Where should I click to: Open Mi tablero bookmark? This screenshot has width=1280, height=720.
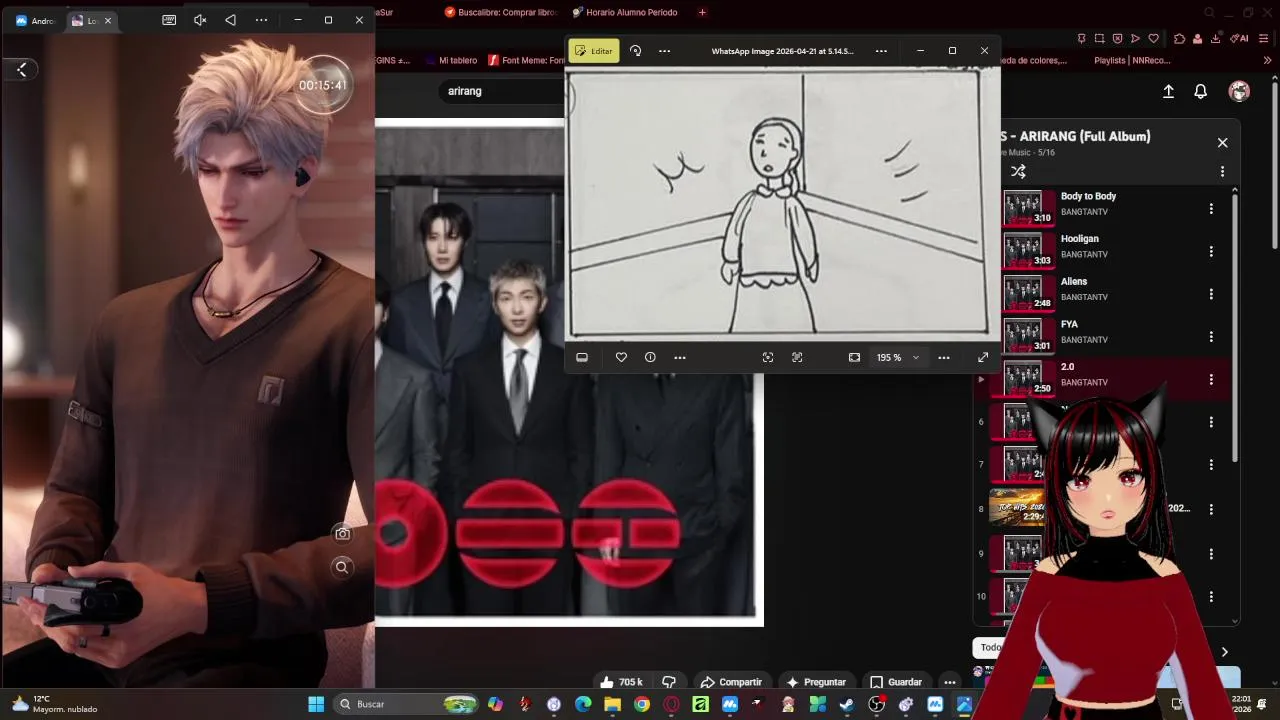[x=451, y=60]
